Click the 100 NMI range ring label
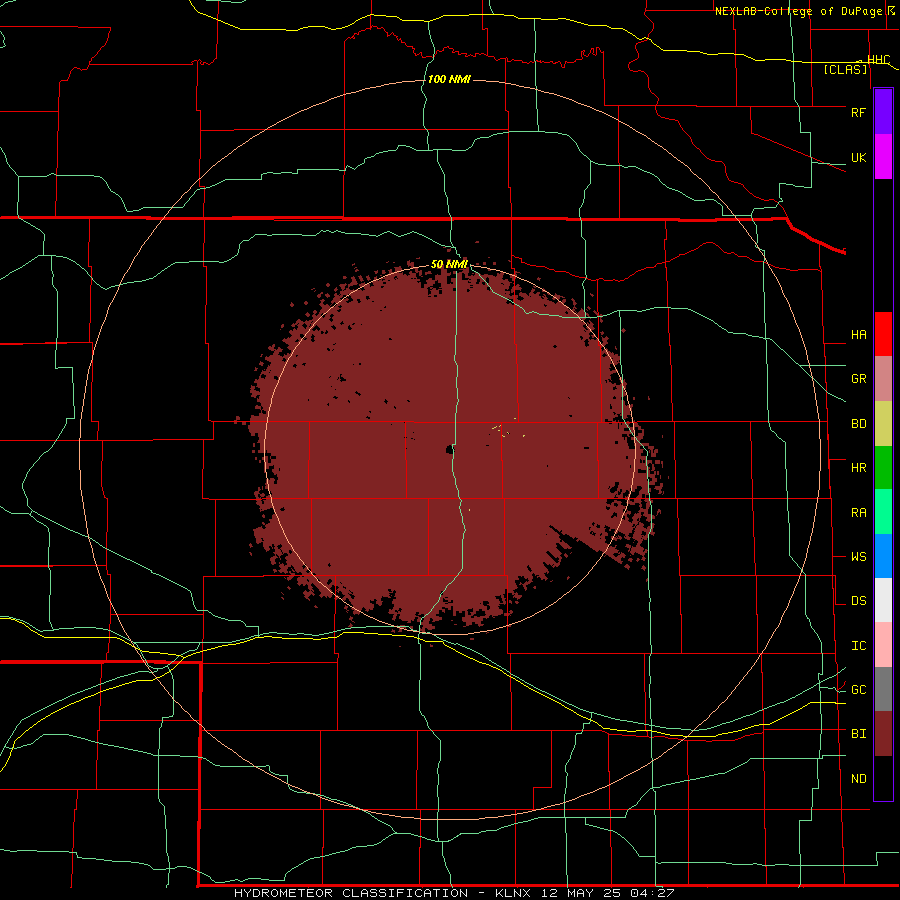900x900 pixels. tap(449, 79)
